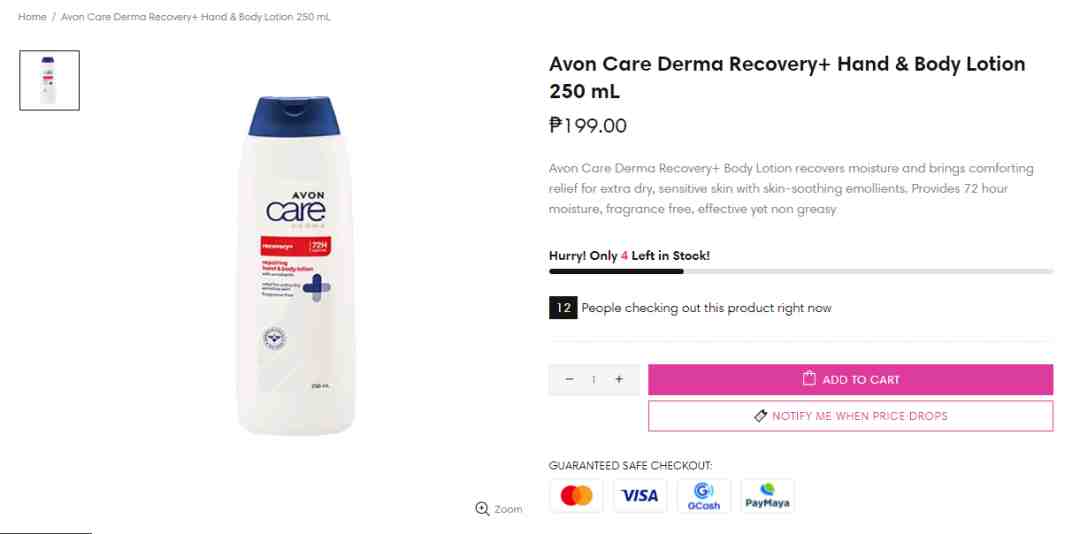Increase quantity with the plus button
The width and height of the screenshot is (1080, 534).
[619, 380]
